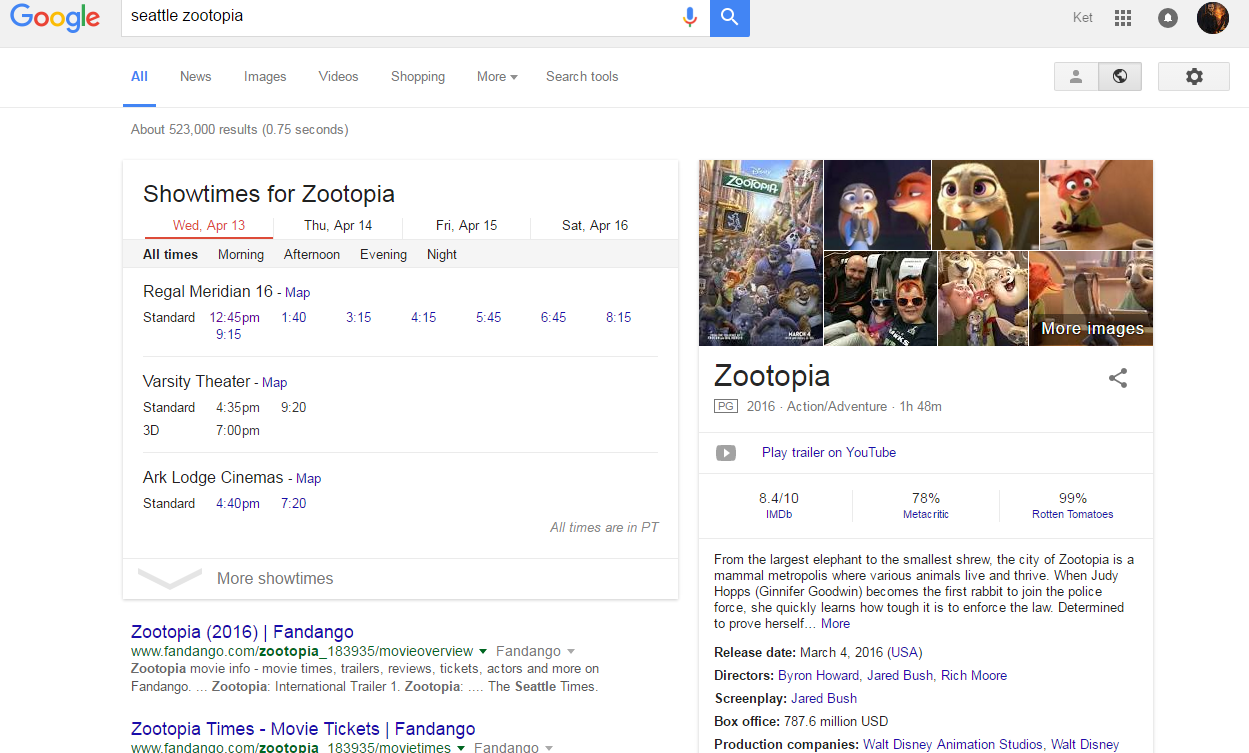Start voice search with microphone icon
This screenshot has height=753, width=1249.
(689, 16)
